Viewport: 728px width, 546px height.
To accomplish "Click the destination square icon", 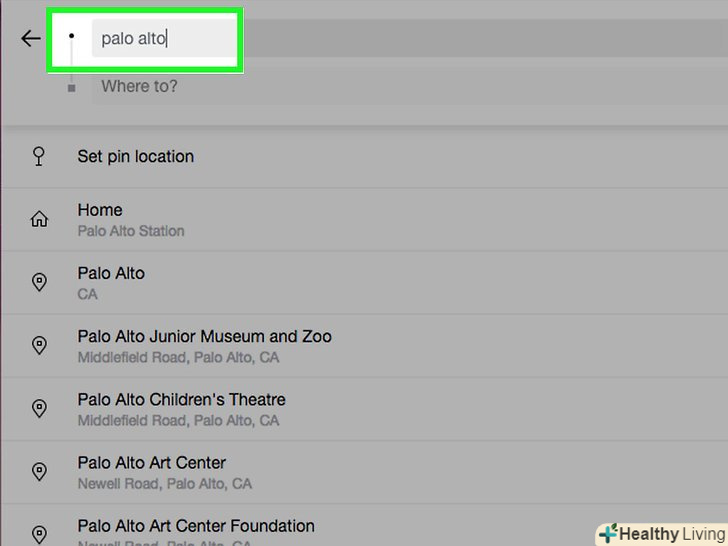I will tap(71, 88).
